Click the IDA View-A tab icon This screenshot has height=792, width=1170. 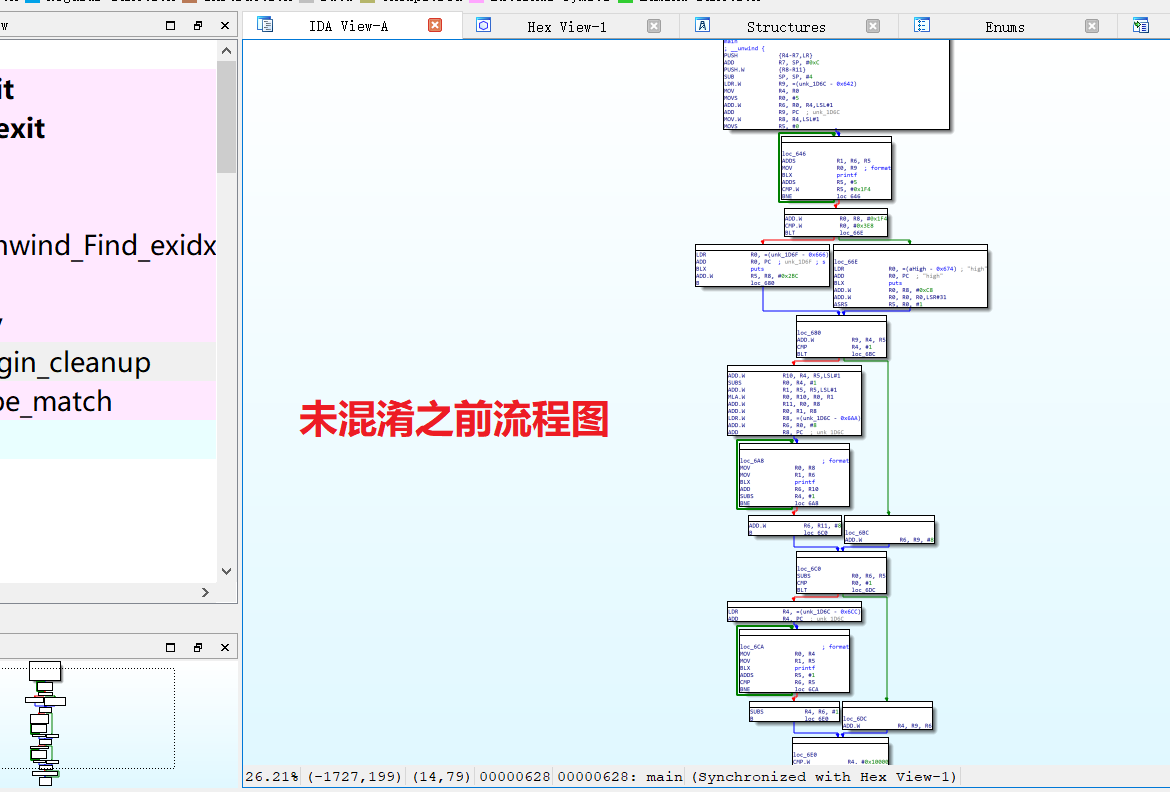point(265,25)
